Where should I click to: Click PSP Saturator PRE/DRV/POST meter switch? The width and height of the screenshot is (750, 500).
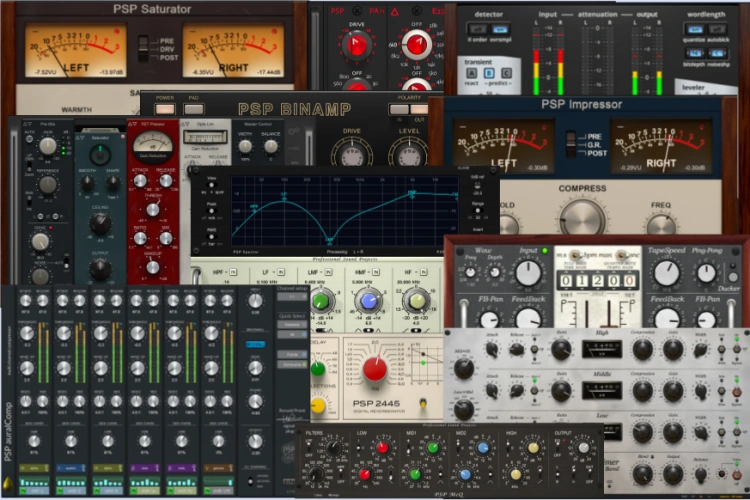coord(143,48)
